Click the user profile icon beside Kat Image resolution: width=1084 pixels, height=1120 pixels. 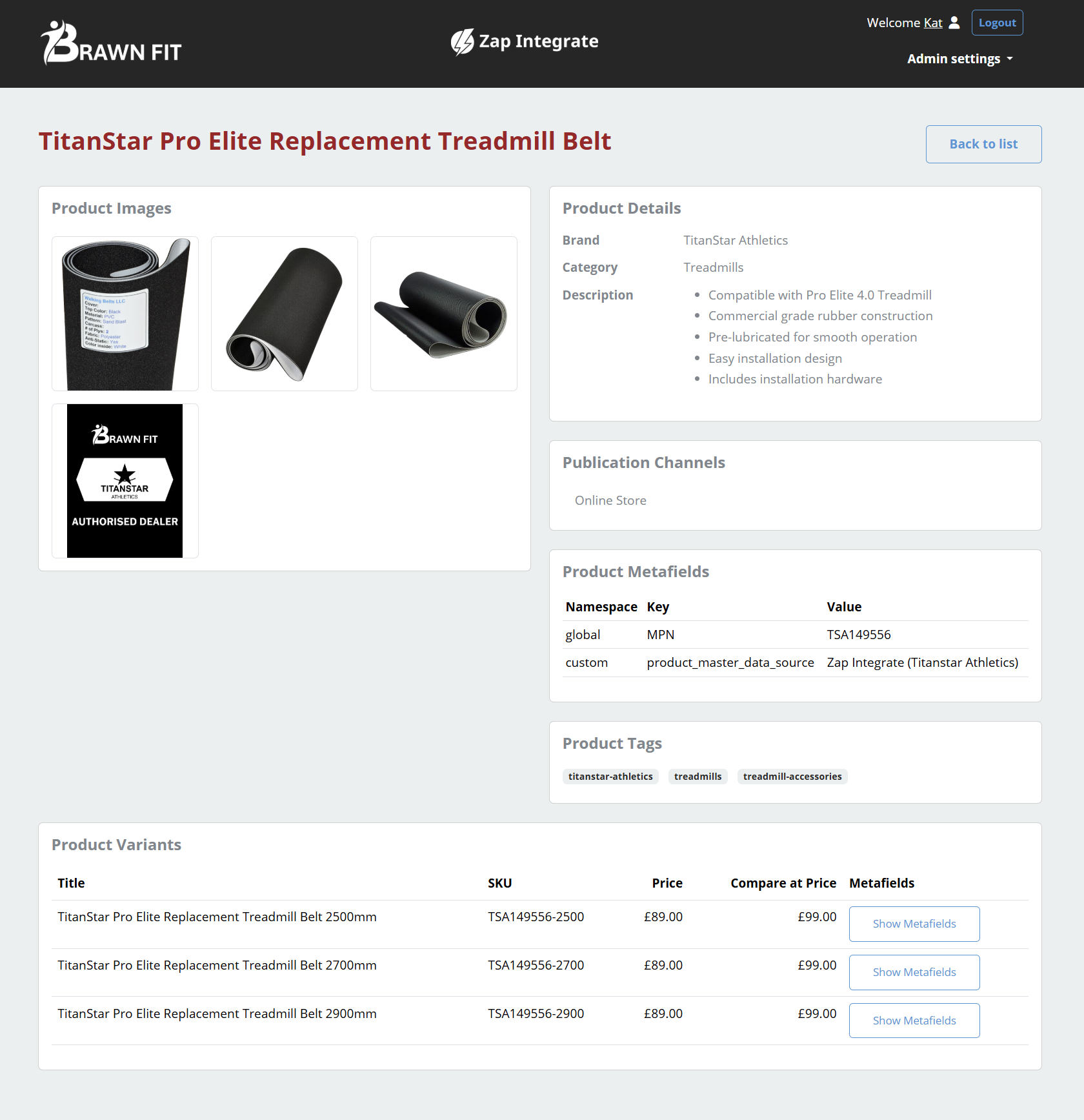coord(954,23)
